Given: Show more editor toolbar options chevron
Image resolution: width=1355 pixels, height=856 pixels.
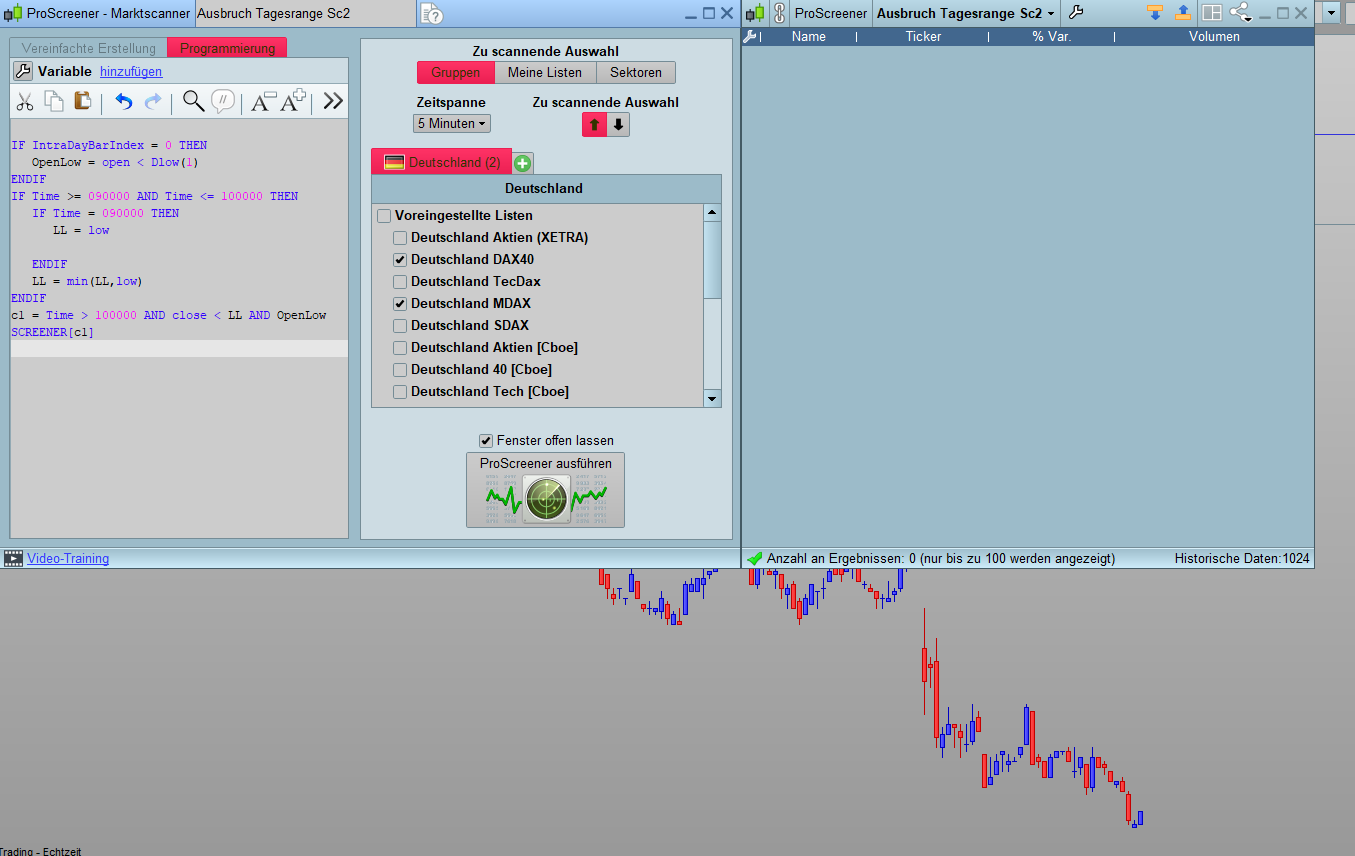Looking at the screenshot, I should click(x=333, y=101).
